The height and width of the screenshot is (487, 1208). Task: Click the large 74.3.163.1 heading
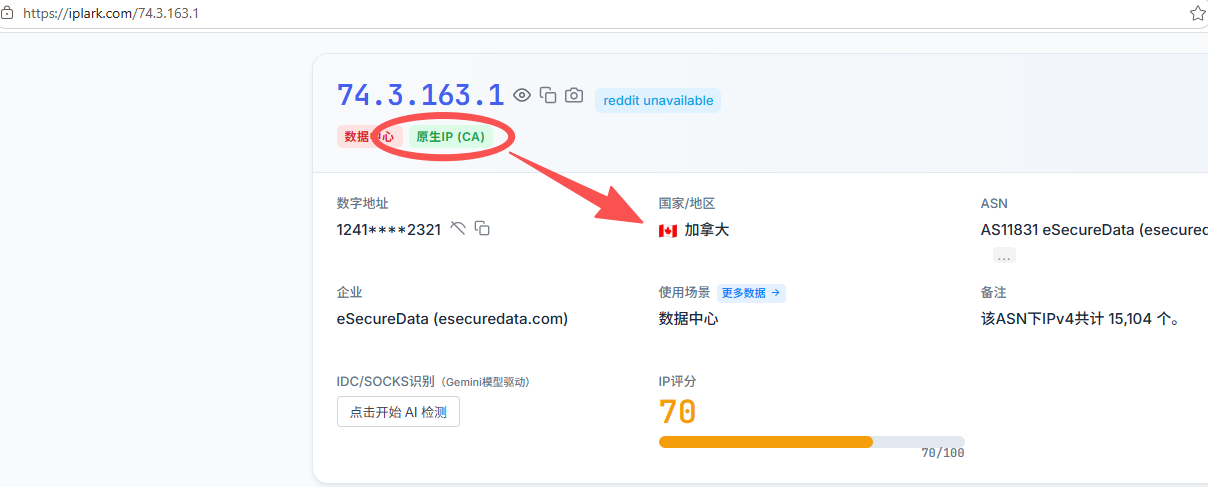pos(420,95)
